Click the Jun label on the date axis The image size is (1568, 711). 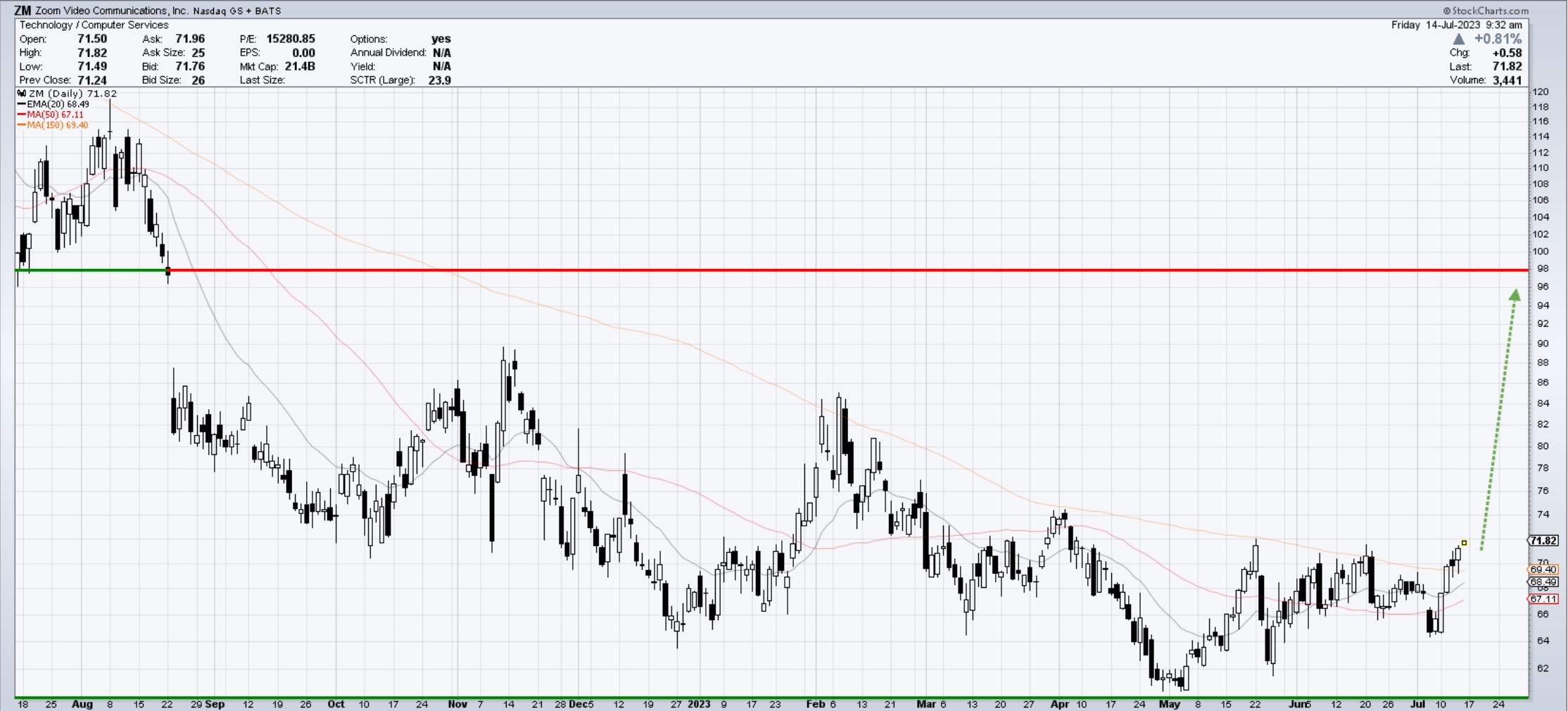[x=1297, y=704]
